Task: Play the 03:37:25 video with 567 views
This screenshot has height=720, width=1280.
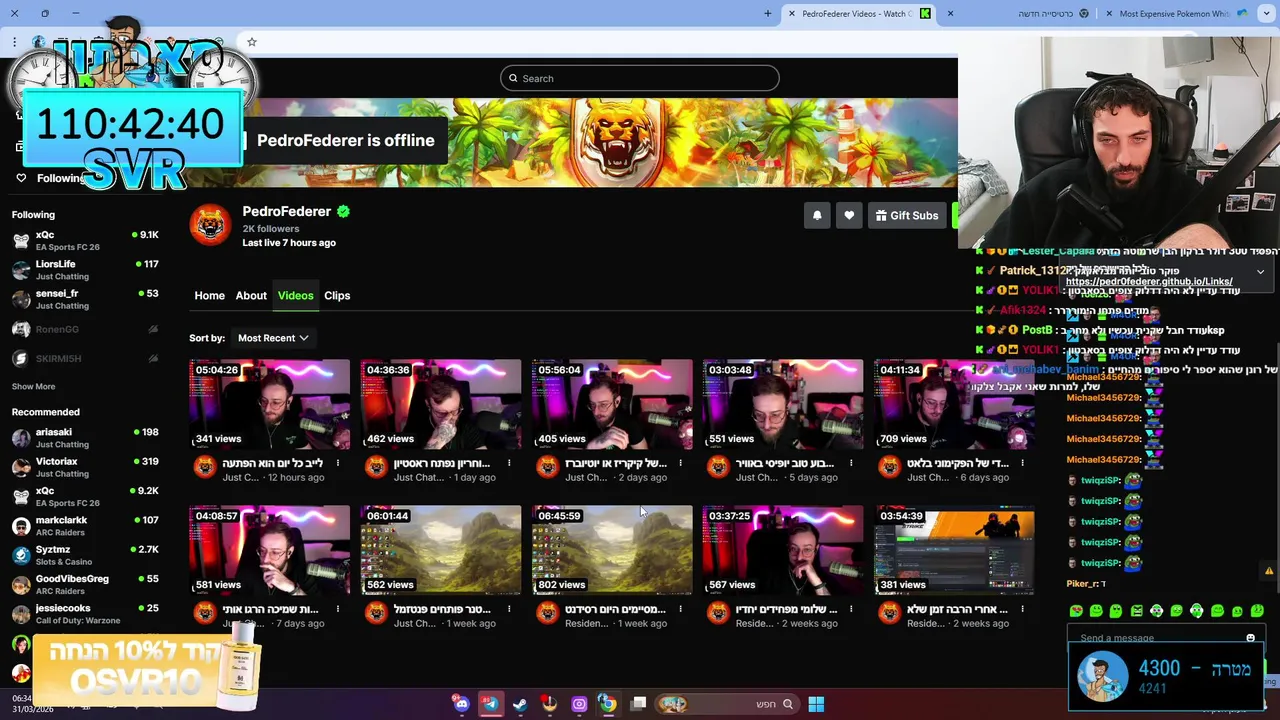Action: coord(783,550)
